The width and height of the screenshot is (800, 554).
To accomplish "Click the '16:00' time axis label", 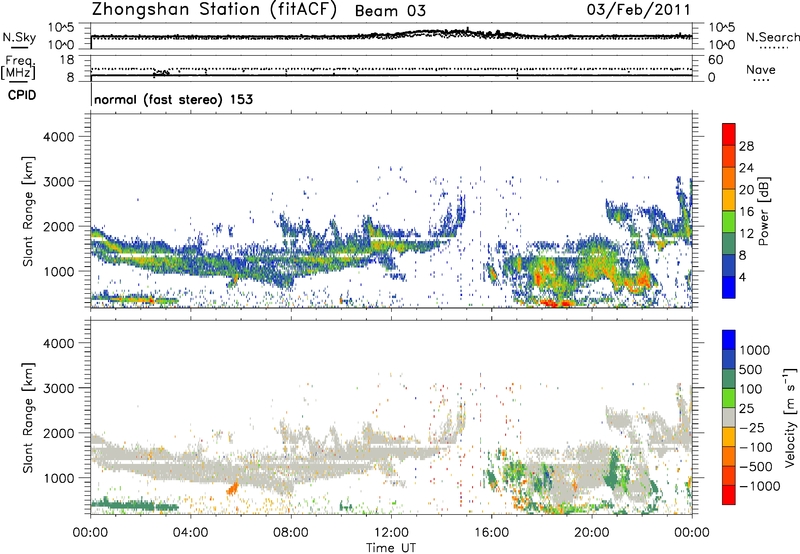I will click(491, 533).
